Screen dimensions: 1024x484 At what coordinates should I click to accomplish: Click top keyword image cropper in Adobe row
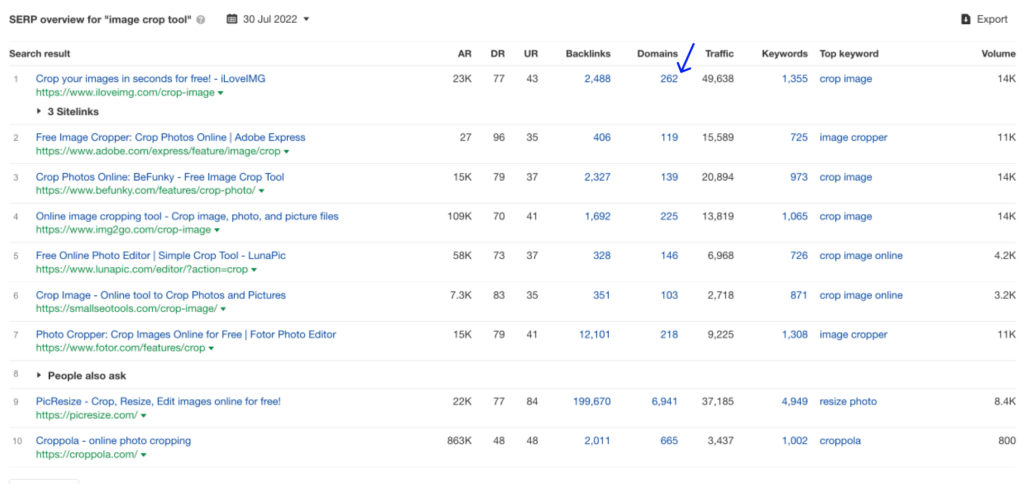(854, 138)
